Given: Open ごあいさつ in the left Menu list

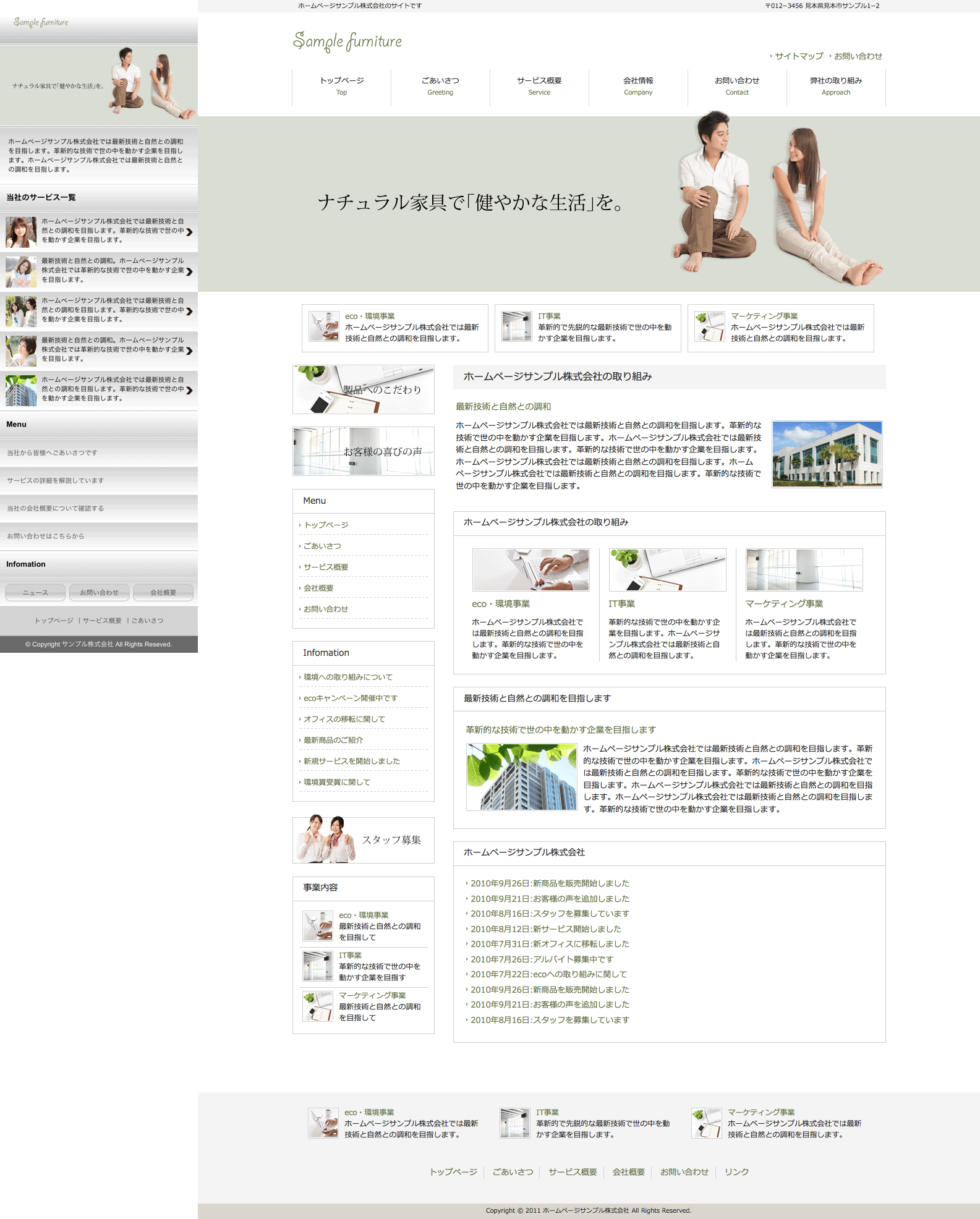Looking at the screenshot, I should click(x=322, y=546).
